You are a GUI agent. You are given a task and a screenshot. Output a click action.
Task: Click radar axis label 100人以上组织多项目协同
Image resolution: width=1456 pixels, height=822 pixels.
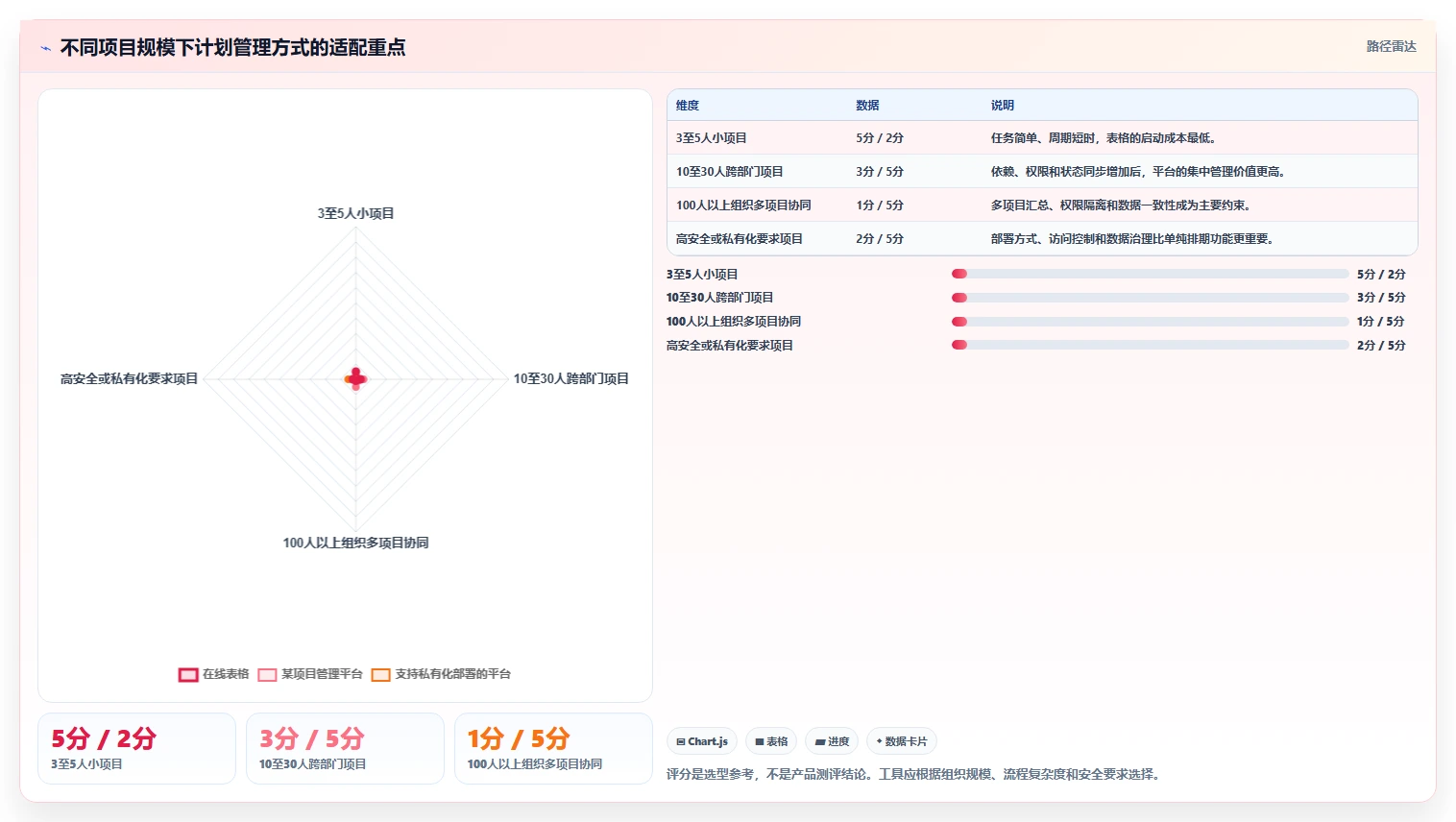pos(356,543)
